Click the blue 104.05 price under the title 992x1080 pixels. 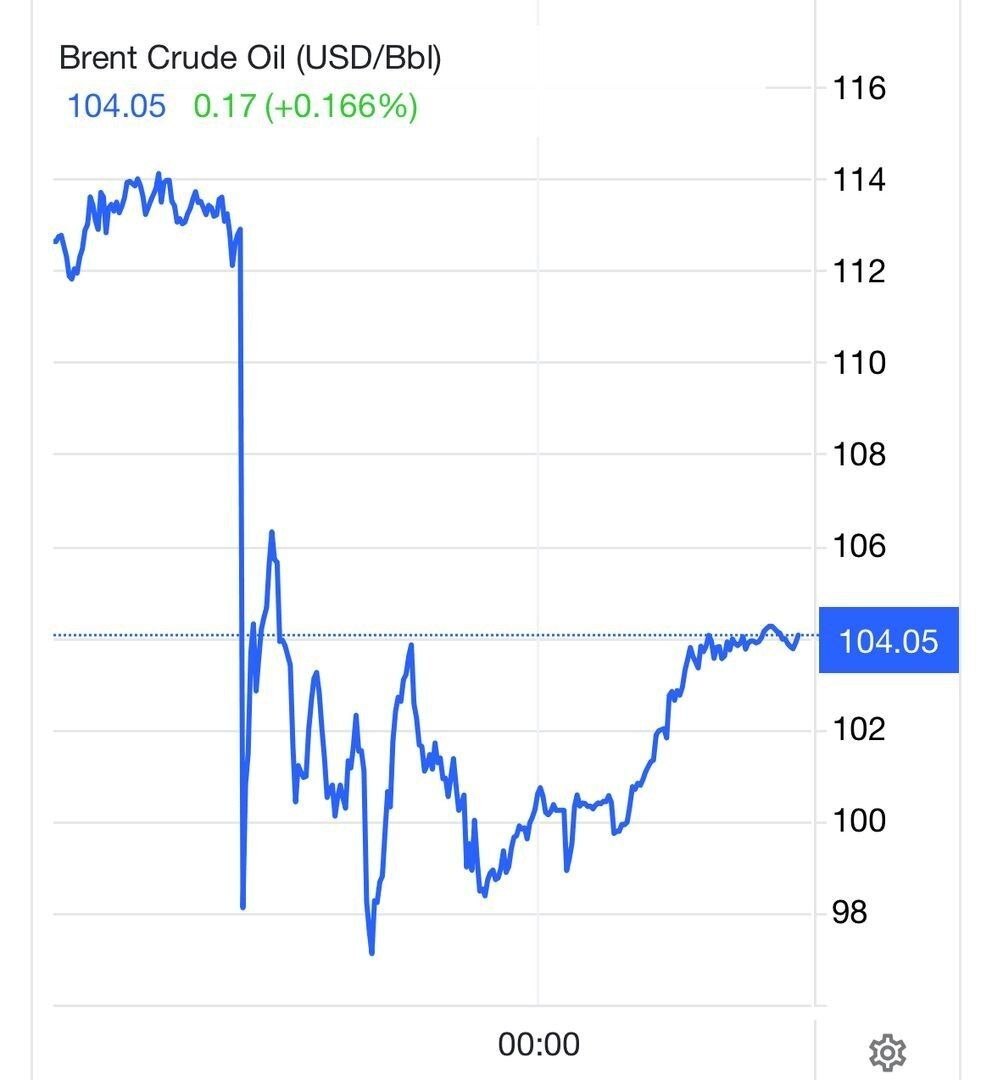click(x=116, y=105)
